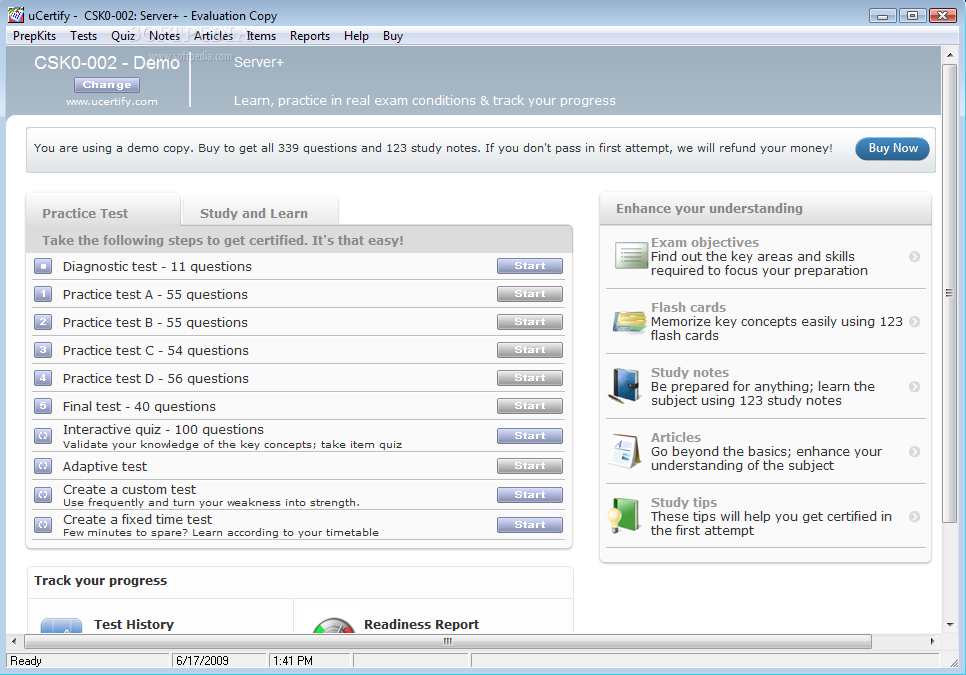
Task: Click the Practice test B number icon
Action: coord(43,322)
